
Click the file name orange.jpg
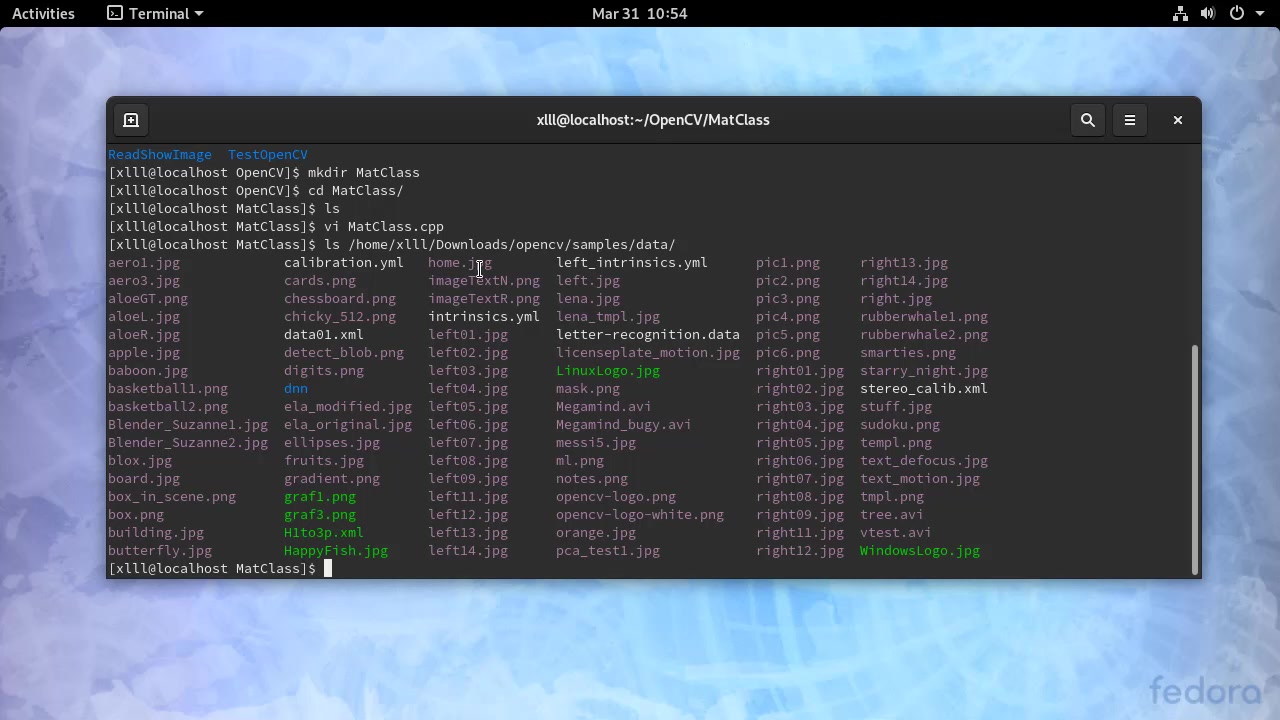tap(596, 533)
